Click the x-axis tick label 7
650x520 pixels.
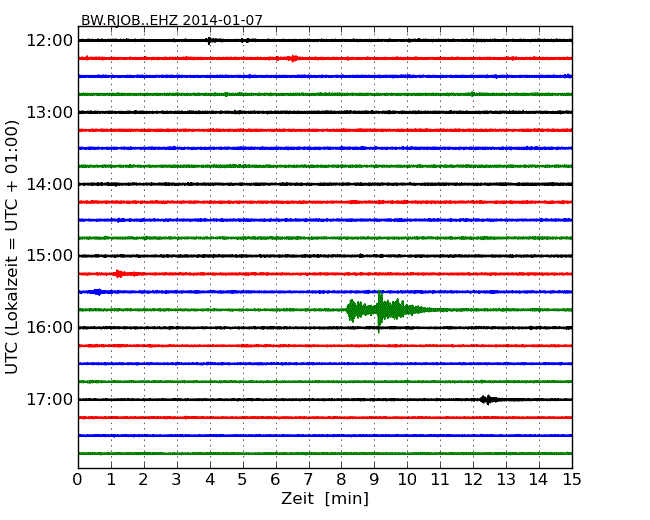pos(308,480)
